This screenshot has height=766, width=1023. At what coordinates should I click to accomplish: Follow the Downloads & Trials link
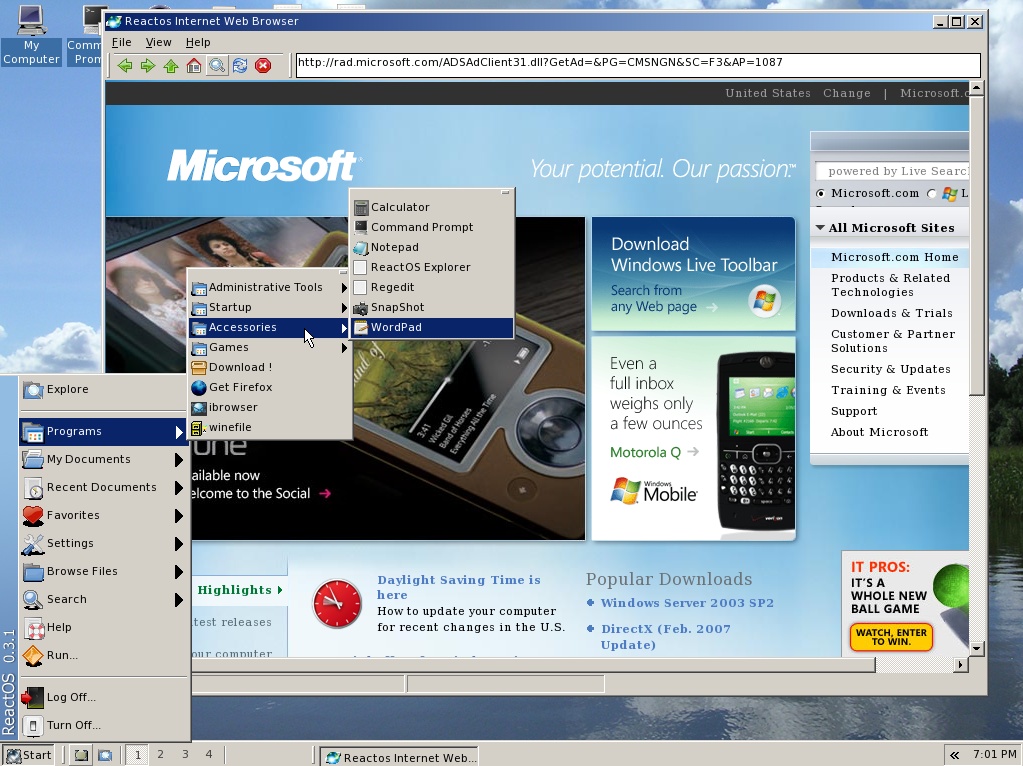tap(891, 313)
